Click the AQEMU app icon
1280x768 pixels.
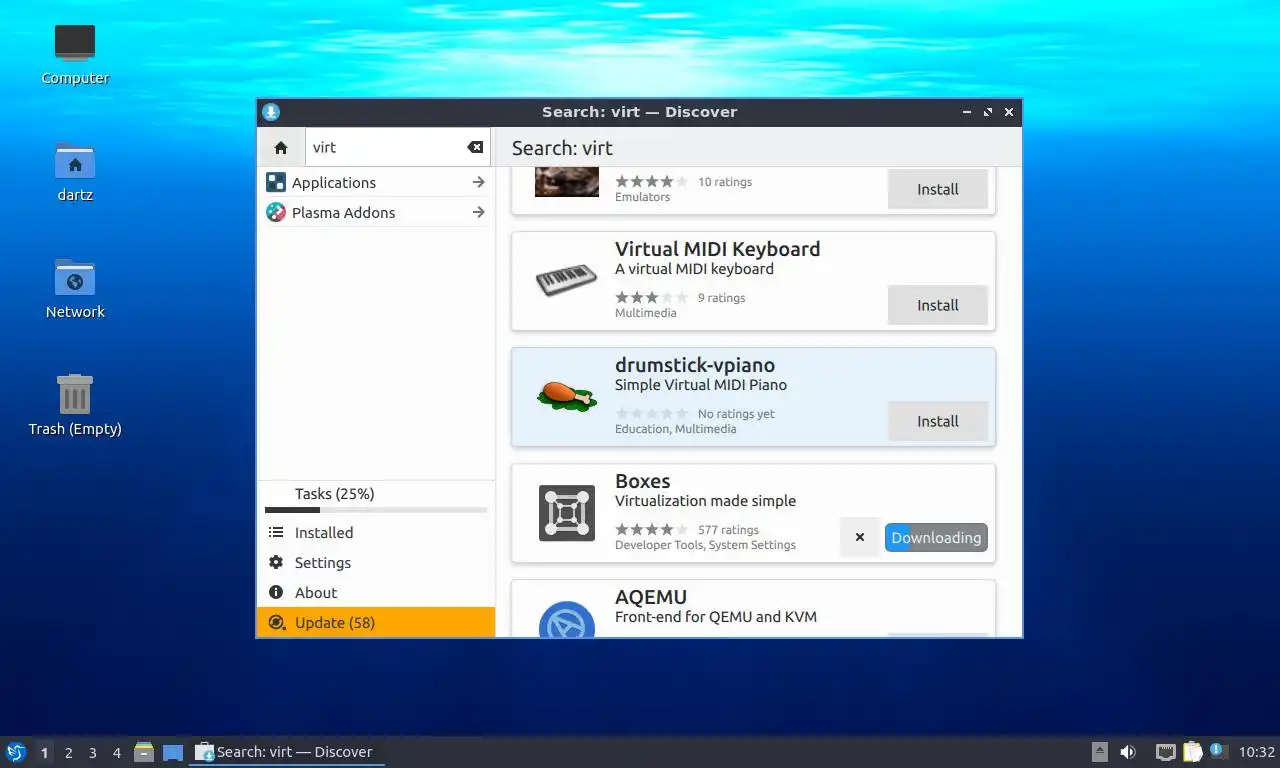click(x=567, y=620)
